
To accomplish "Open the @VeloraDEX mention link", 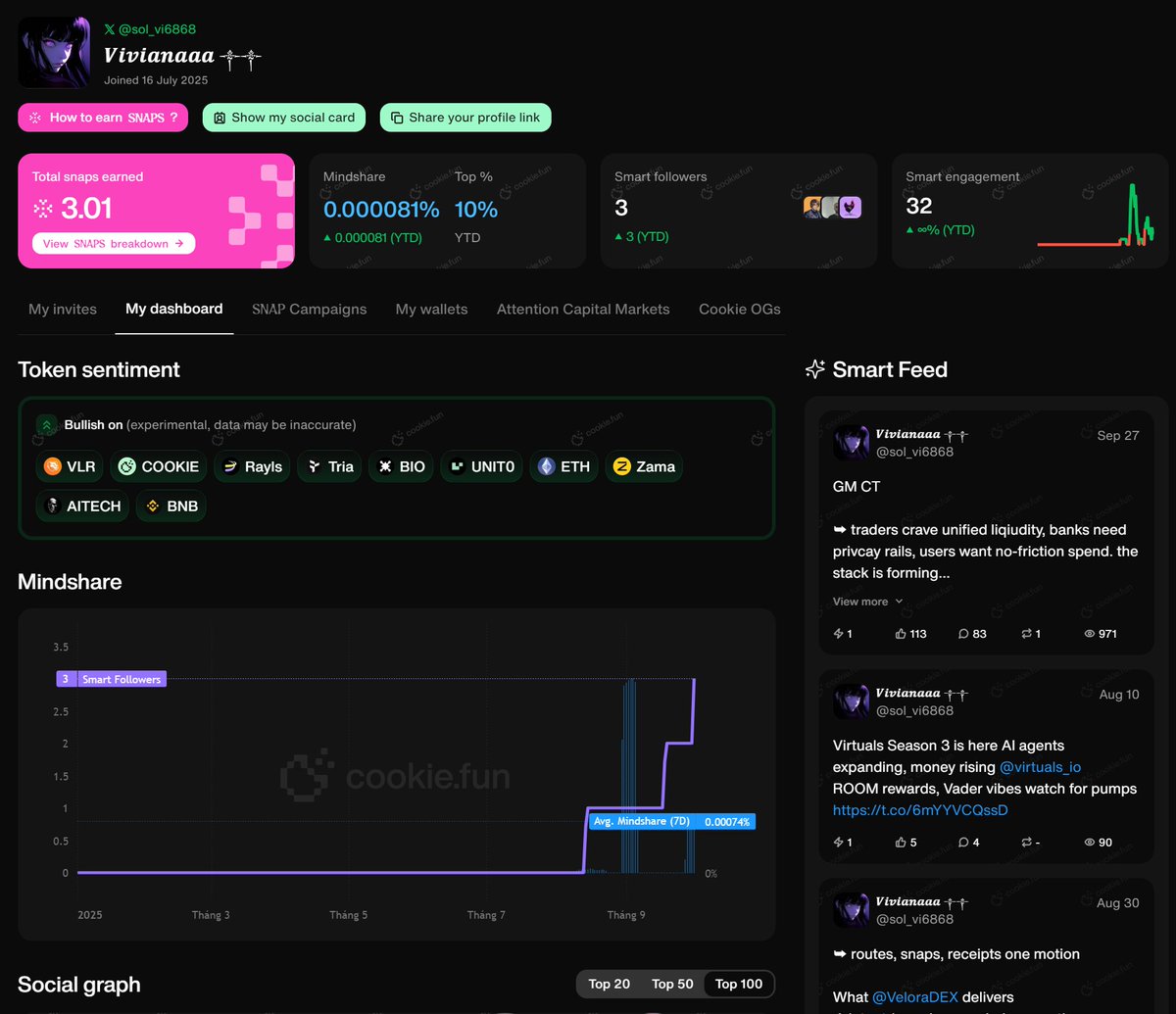I will pos(915,997).
